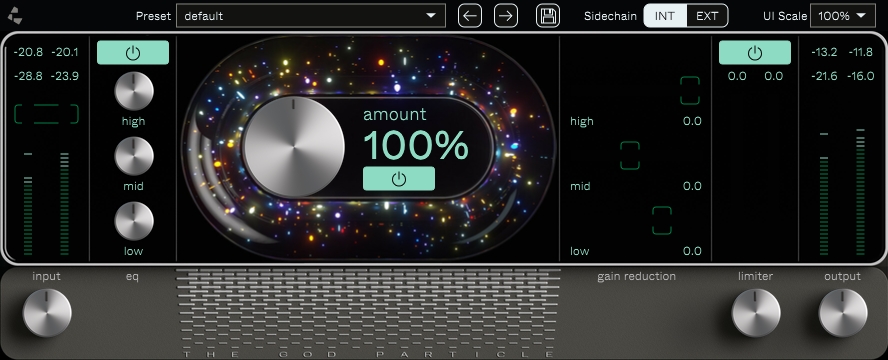Save the preset with the floppy disk icon
888x360 pixels.
(x=548, y=16)
